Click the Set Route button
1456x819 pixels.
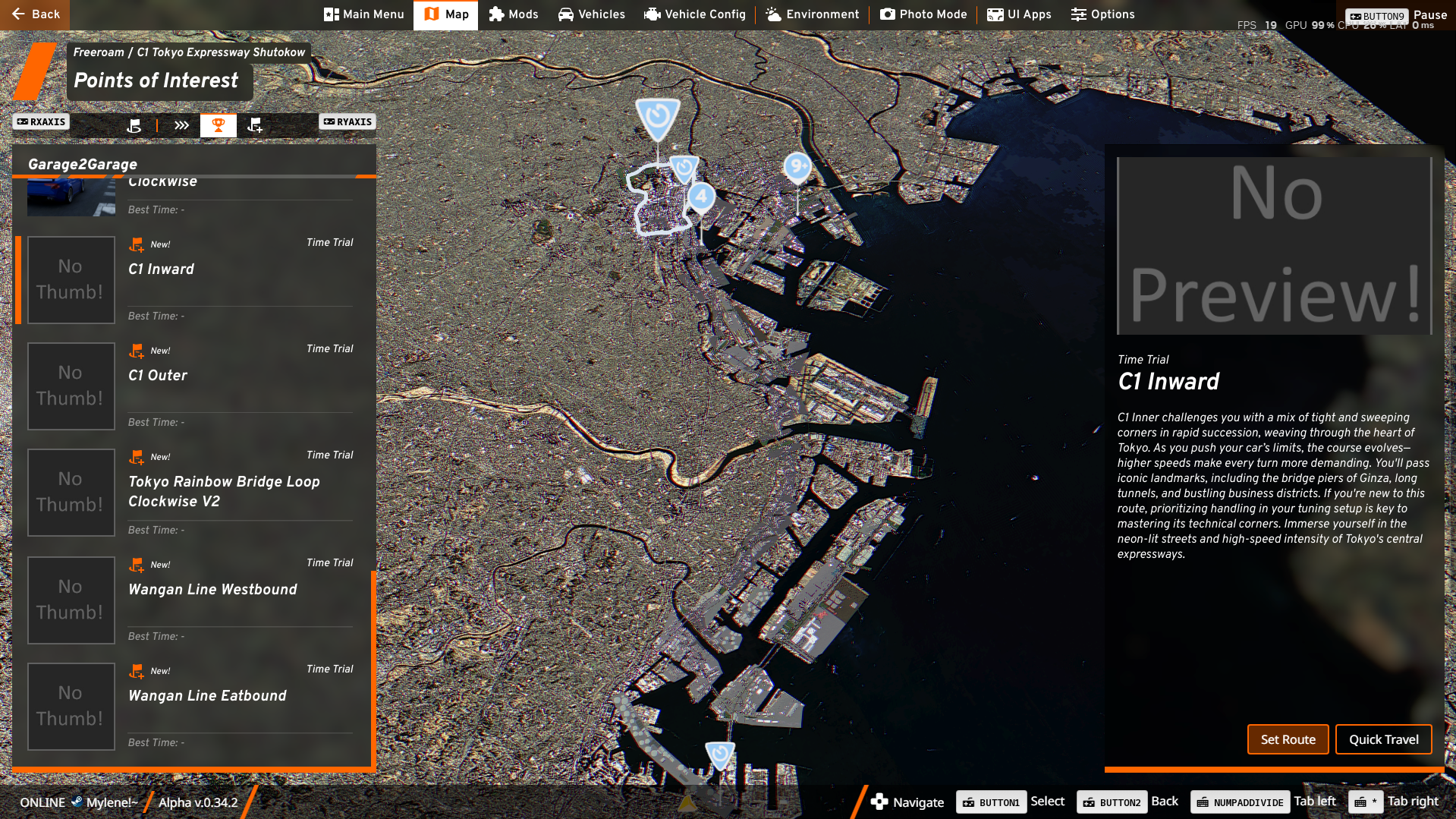coord(1288,739)
